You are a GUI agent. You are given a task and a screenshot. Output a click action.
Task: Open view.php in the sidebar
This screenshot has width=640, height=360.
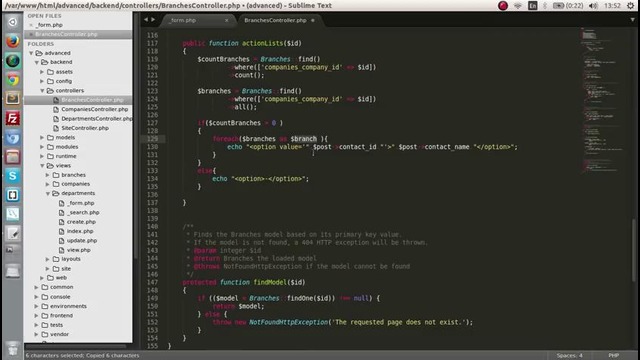[79, 250]
